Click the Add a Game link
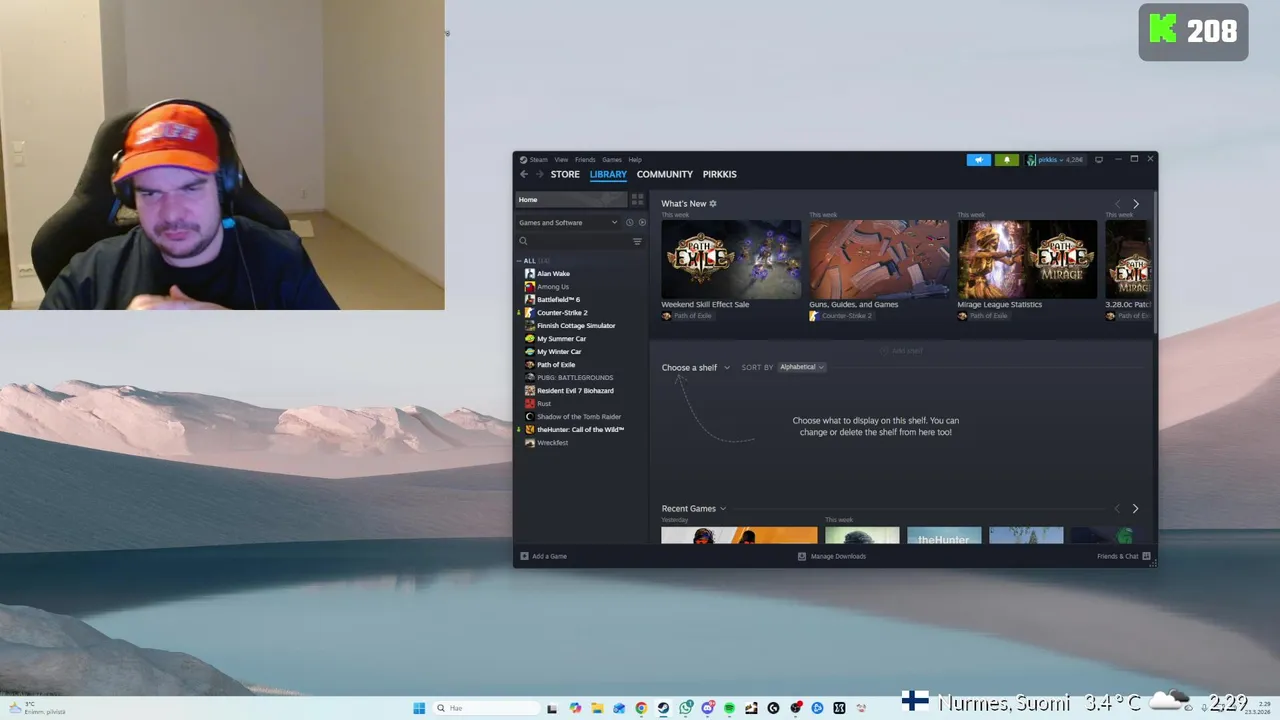This screenshot has width=1280, height=720. (549, 556)
